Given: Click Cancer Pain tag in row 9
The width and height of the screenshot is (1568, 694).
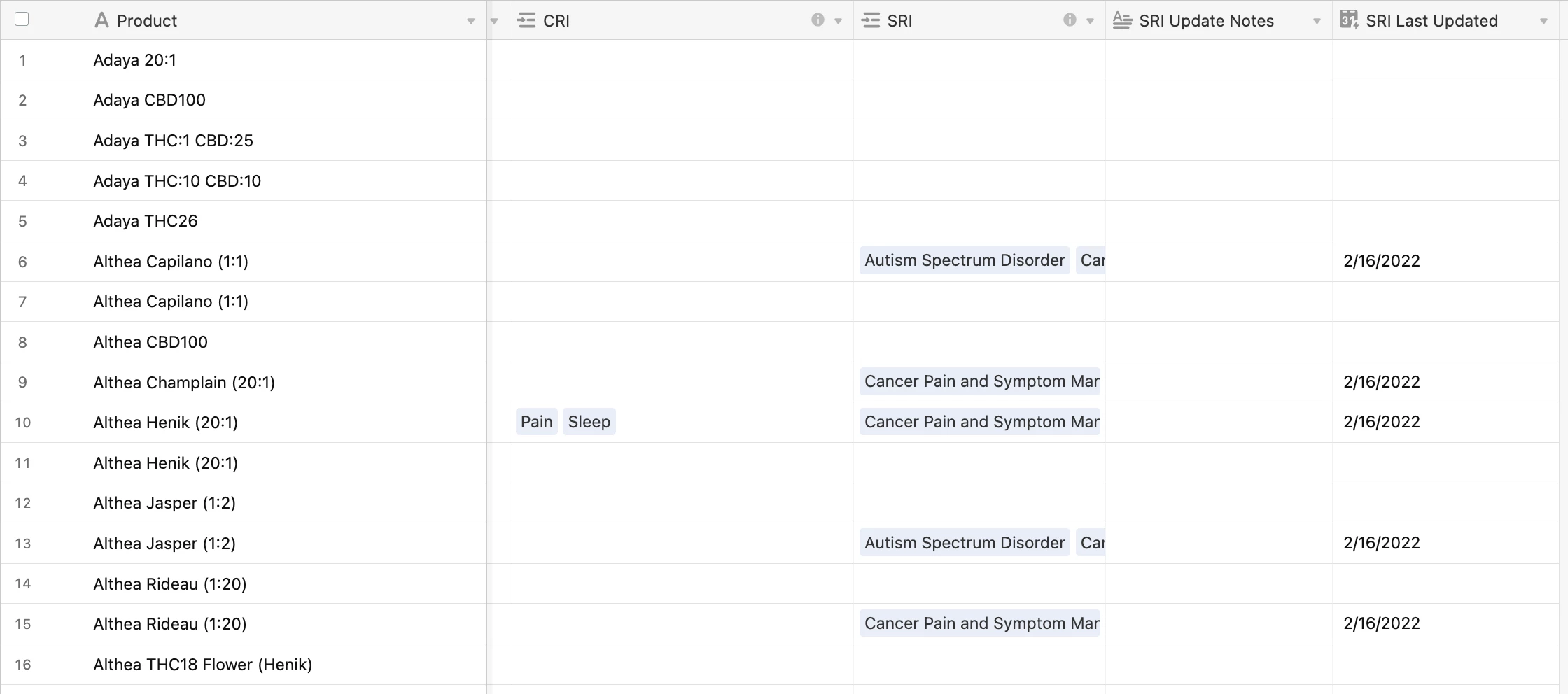Looking at the screenshot, I should pos(980,381).
